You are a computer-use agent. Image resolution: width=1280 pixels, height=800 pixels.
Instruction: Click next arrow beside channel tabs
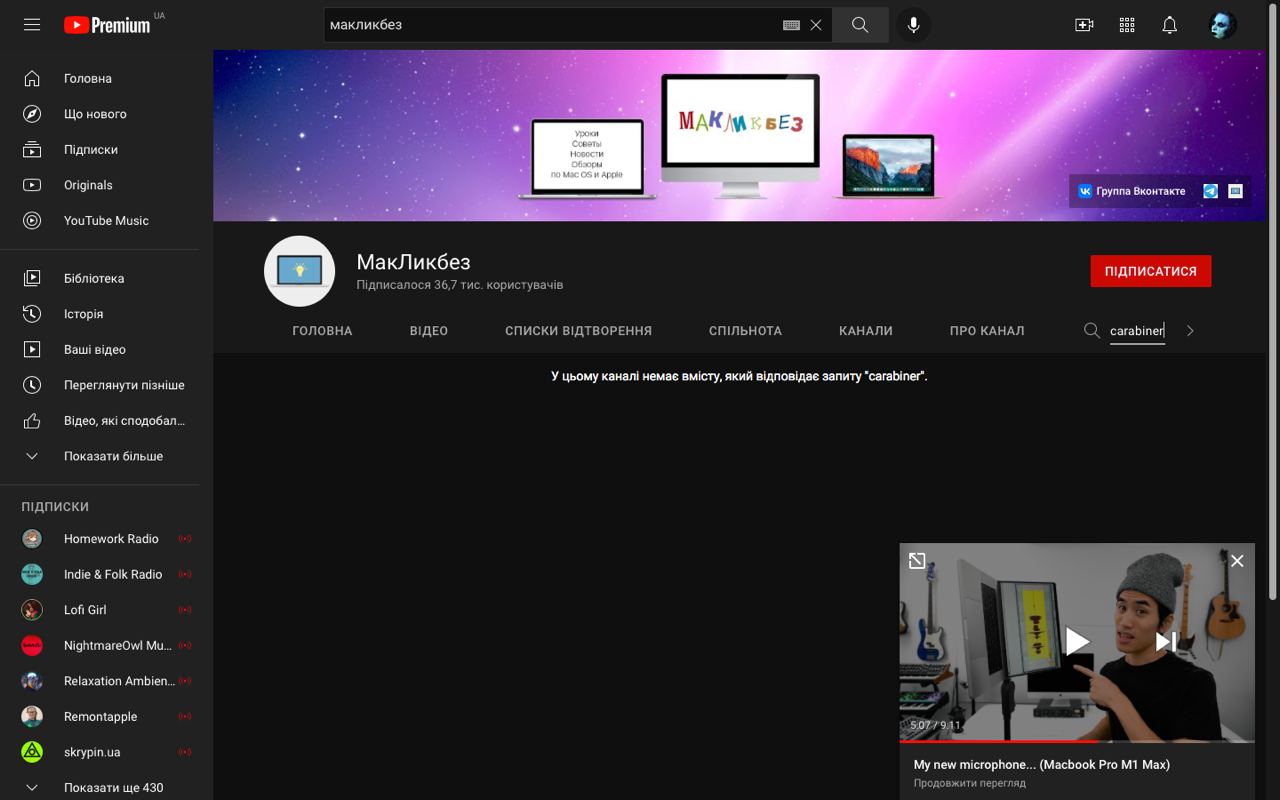(x=1190, y=331)
